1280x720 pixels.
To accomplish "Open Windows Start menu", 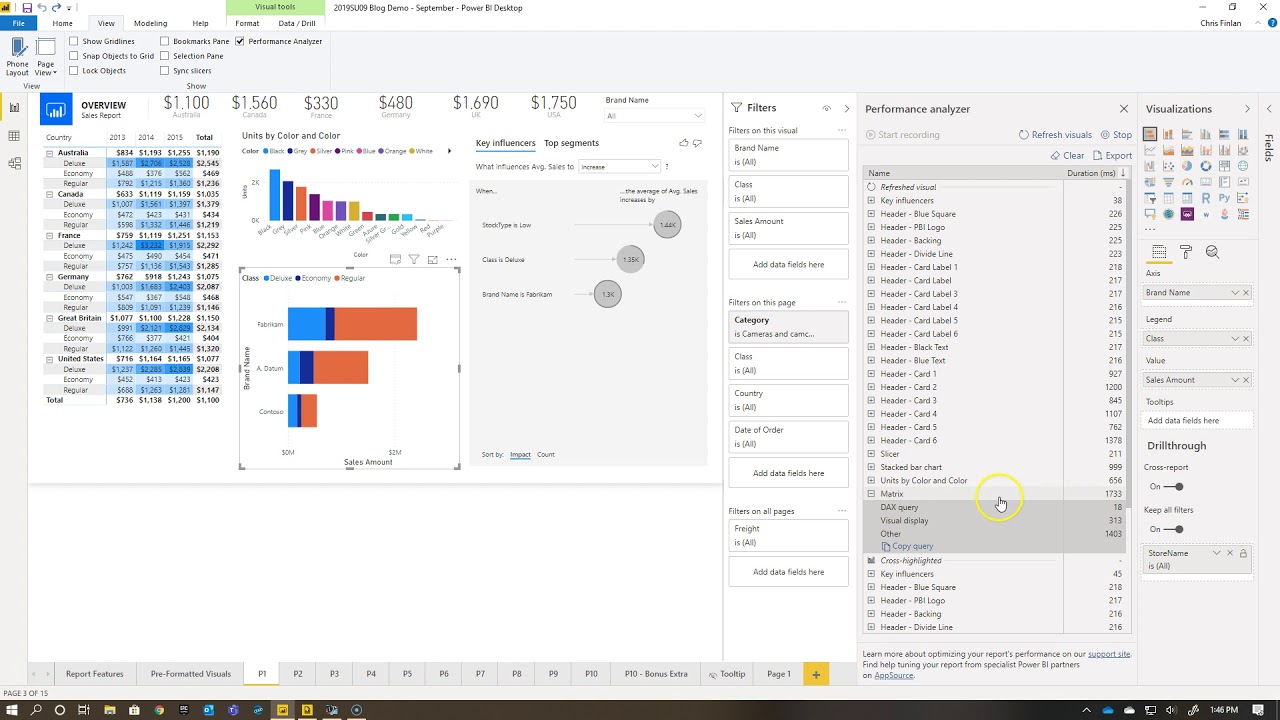I will tap(12, 710).
